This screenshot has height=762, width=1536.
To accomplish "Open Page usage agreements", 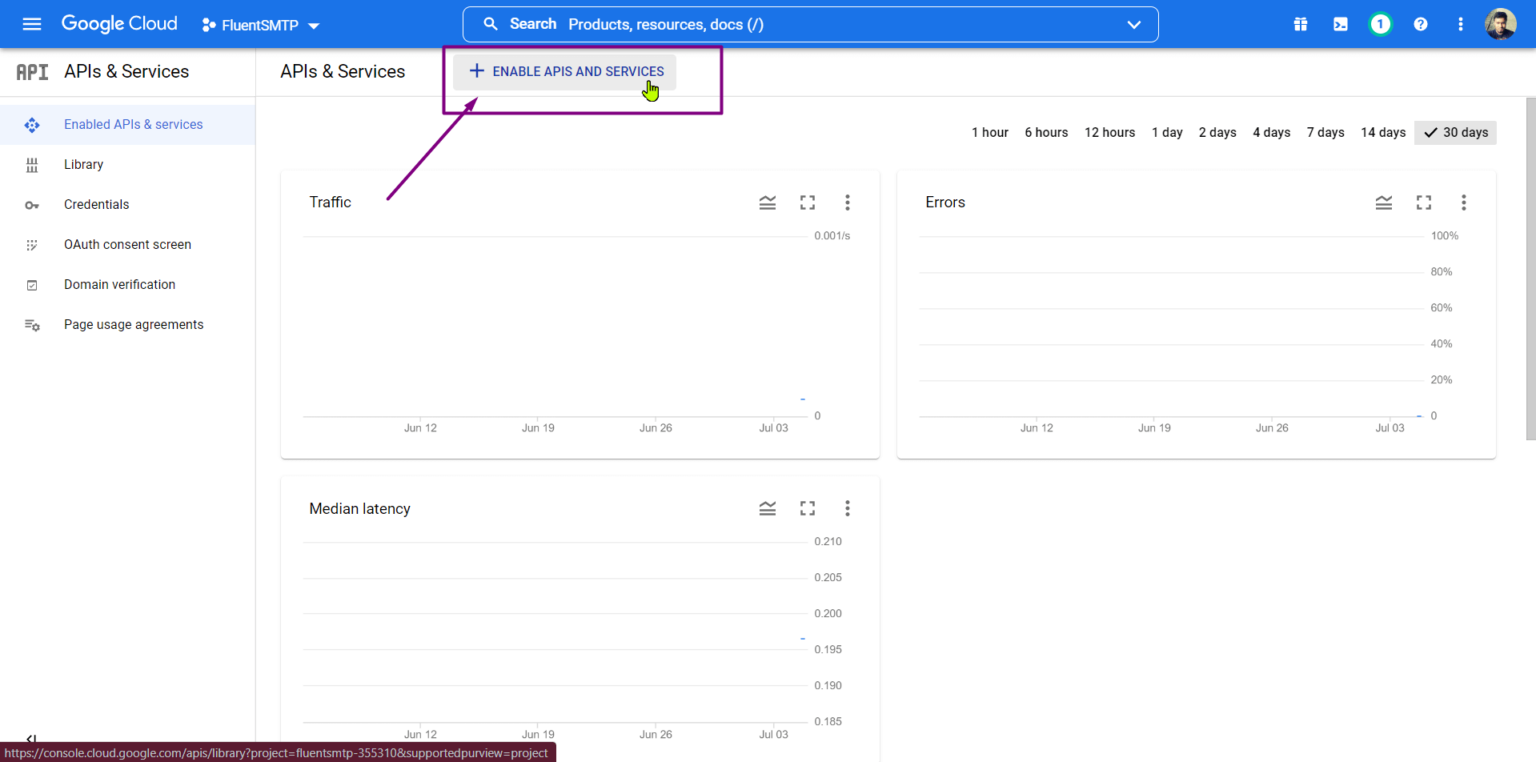I will pos(133,324).
